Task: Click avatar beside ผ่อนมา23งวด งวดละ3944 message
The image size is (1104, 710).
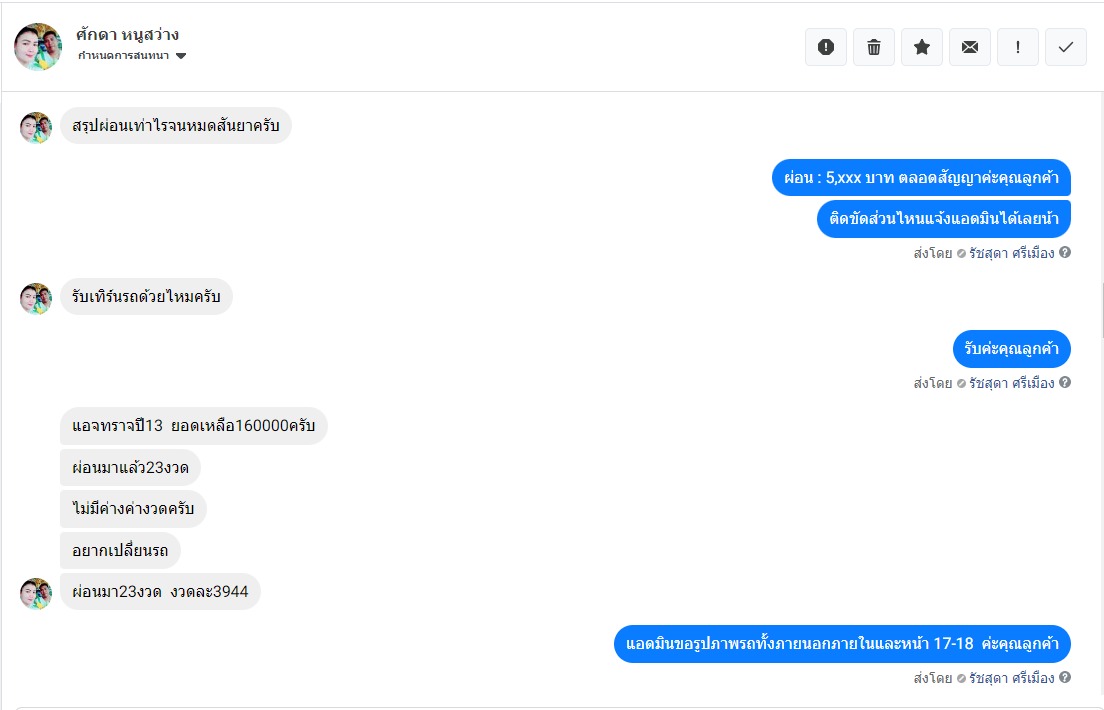Action: click(36, 593)
